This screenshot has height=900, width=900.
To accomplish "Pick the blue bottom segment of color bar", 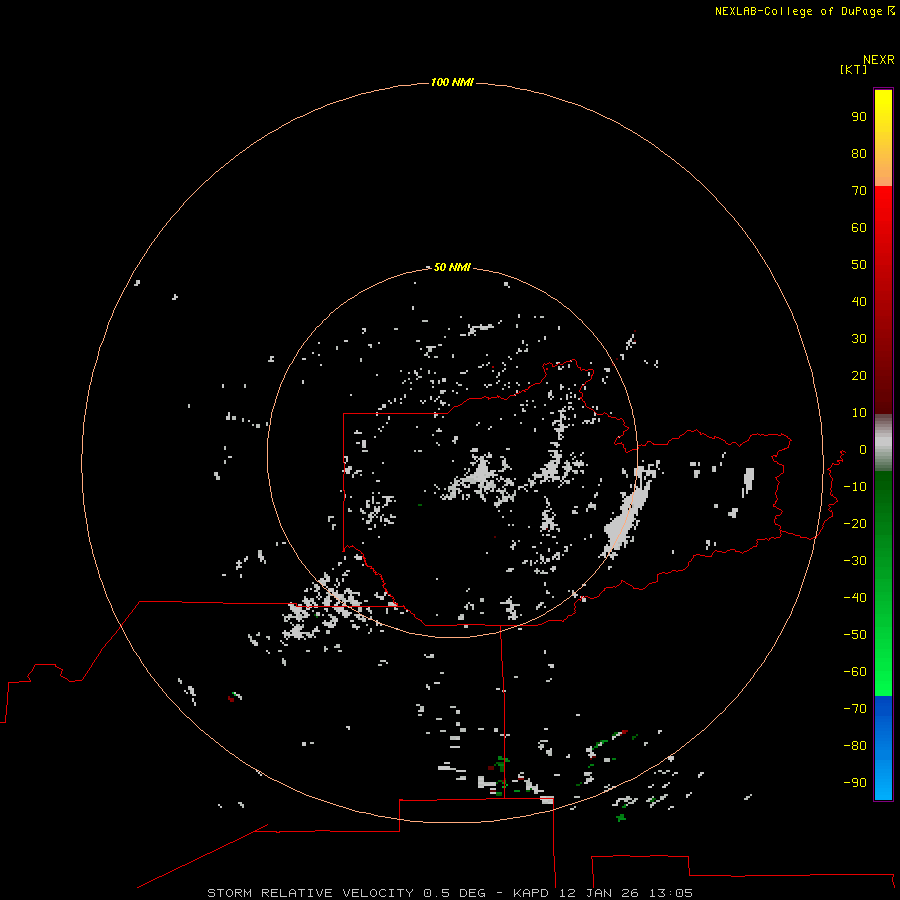I will click(x=883, y=748).
